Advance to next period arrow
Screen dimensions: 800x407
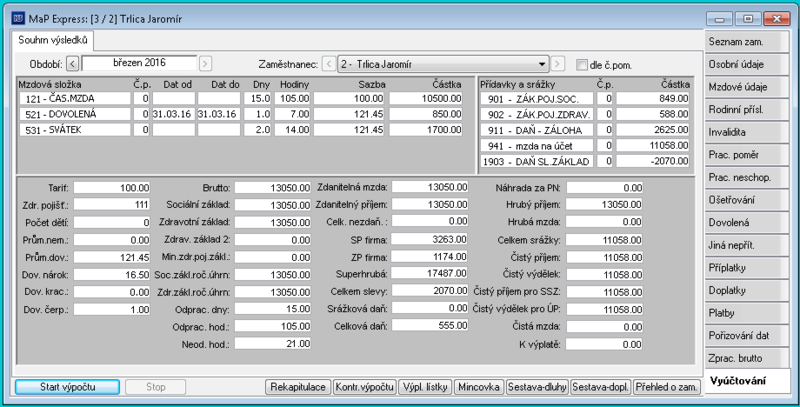[205, 64]
